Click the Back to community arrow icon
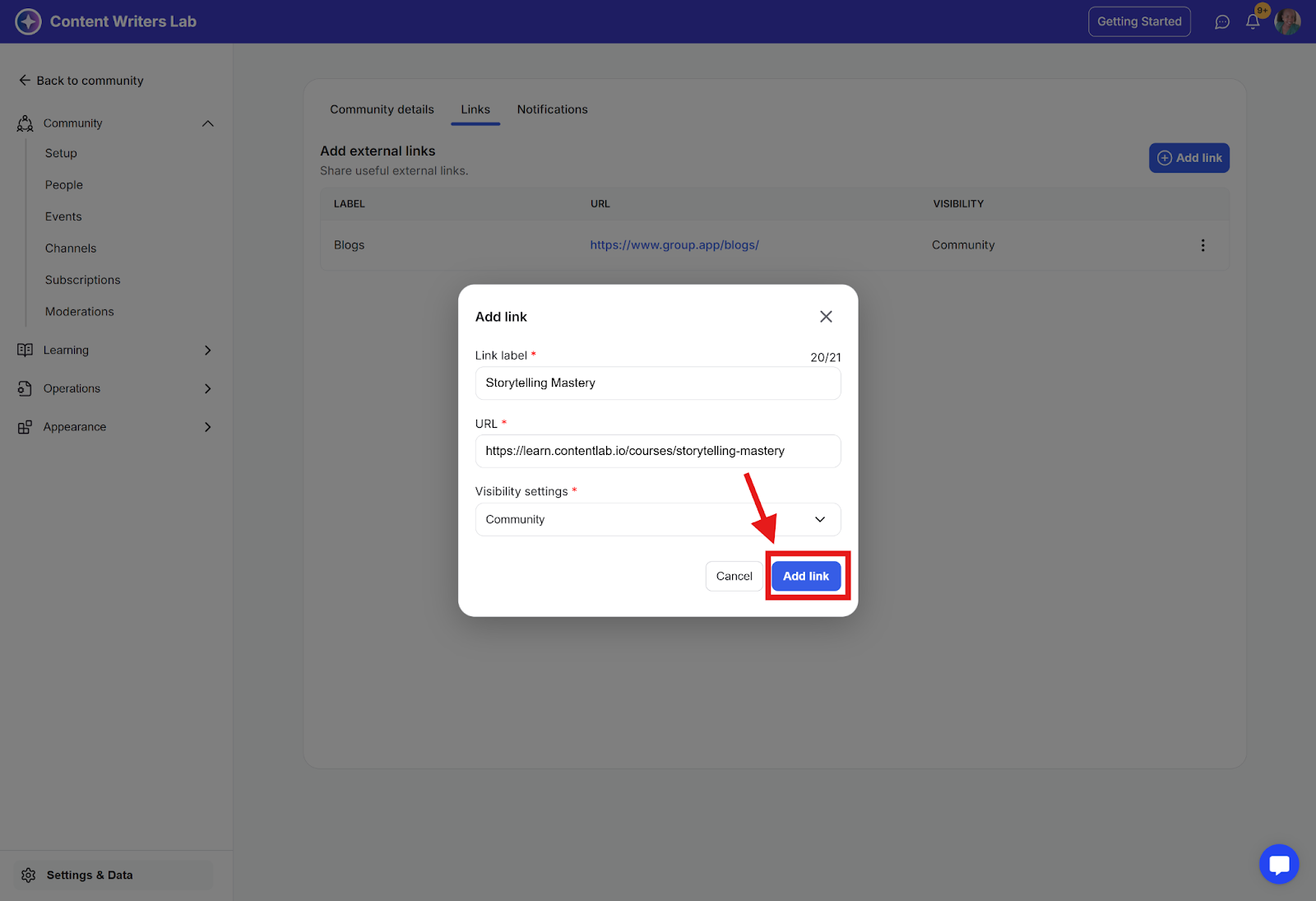The image size is (1316, 901). 25,81
